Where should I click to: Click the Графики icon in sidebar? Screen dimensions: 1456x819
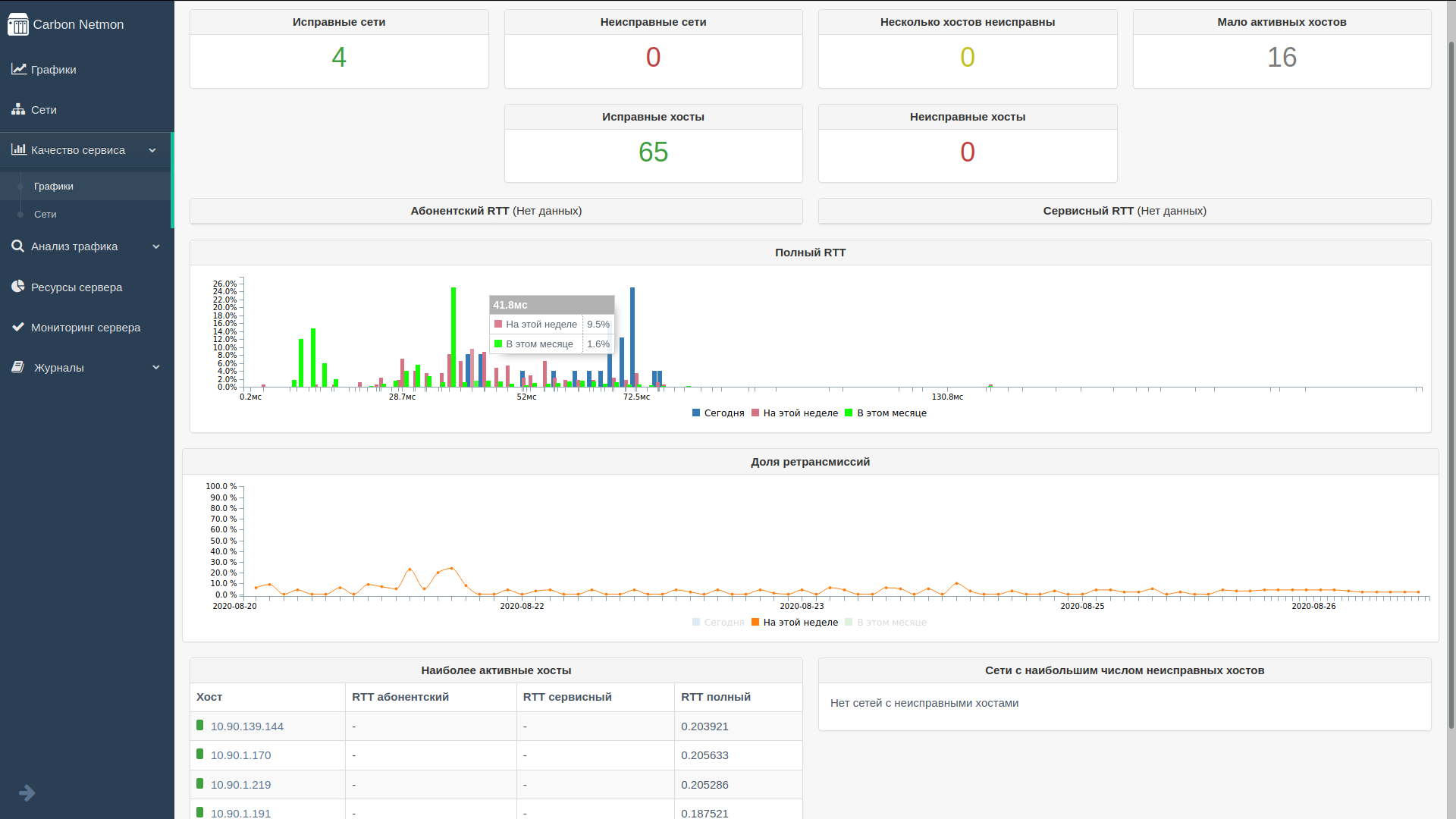[18, 69]
